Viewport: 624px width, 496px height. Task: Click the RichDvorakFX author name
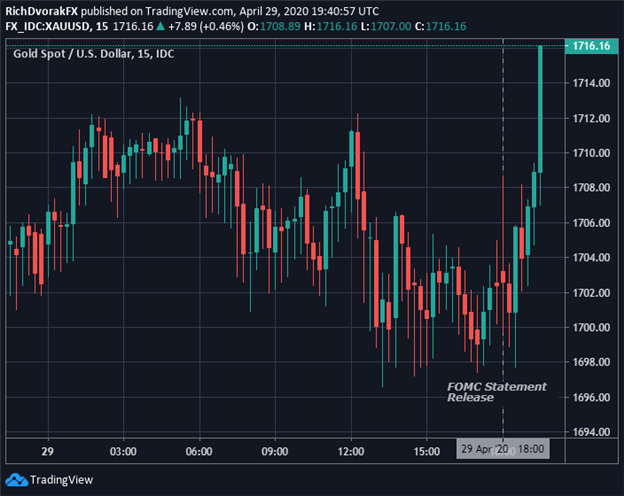pos(41,11)
